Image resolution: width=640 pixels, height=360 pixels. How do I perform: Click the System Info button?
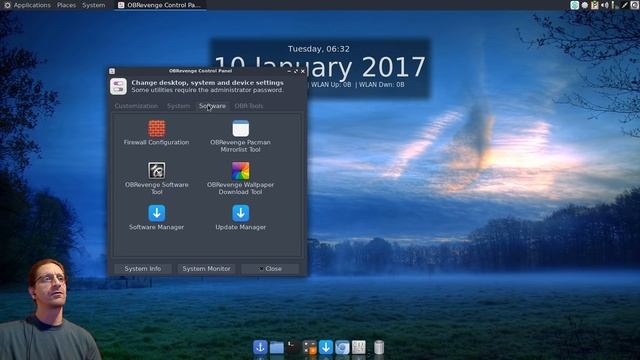click(x=143, y=269)
